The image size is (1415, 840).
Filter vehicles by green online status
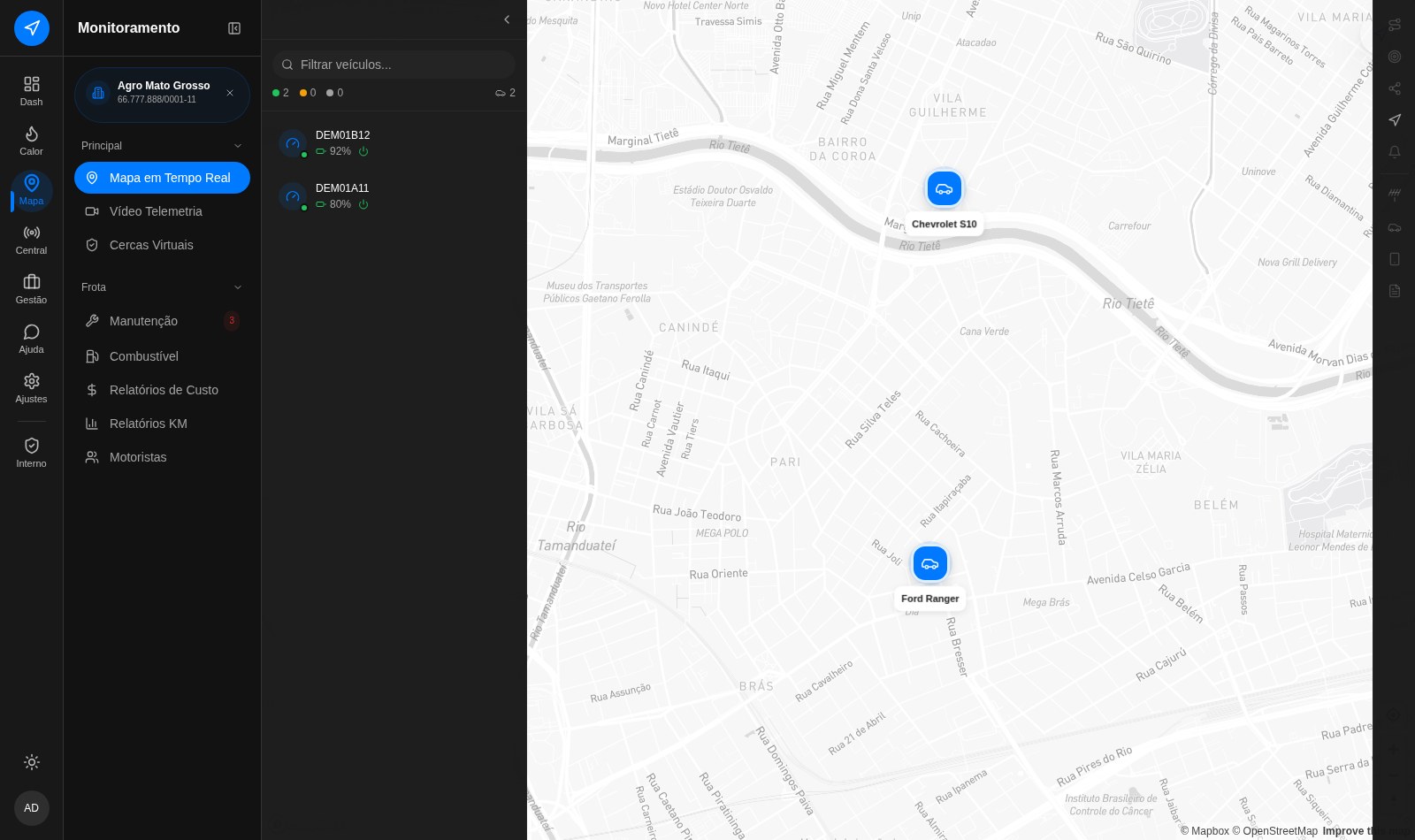point(280,93)
